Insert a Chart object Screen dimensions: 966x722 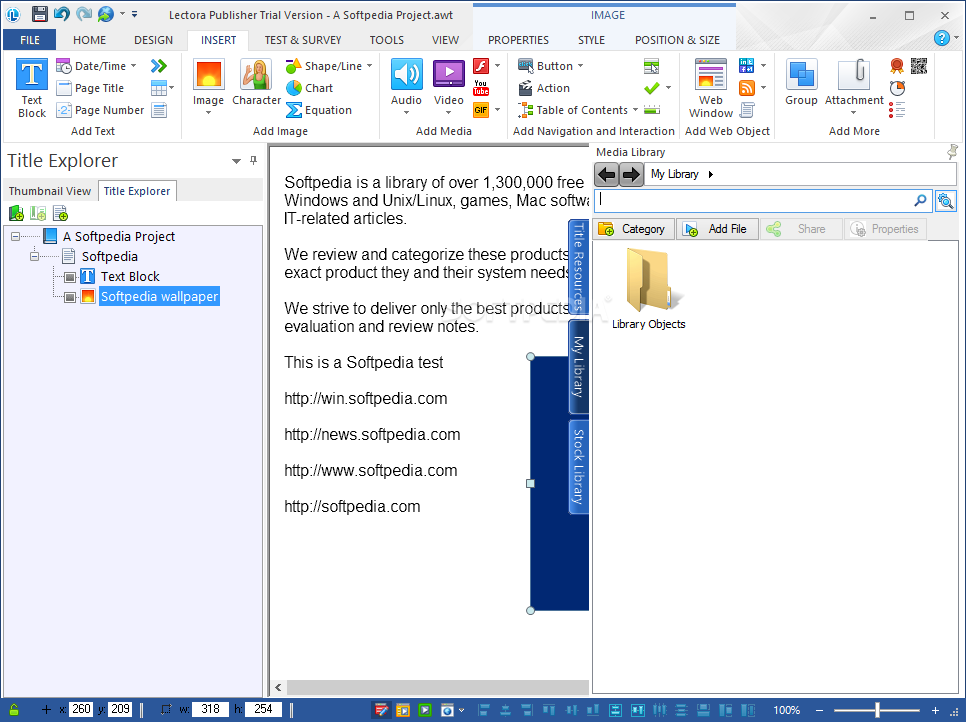pyautogui.click(x=309, y=88)
